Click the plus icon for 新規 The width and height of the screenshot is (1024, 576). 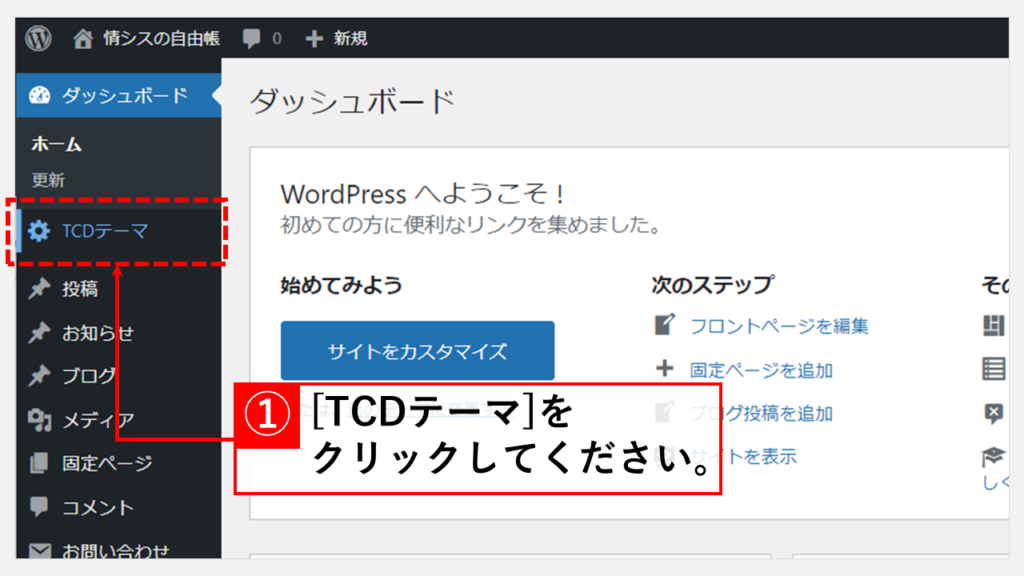tap(314, 39)
